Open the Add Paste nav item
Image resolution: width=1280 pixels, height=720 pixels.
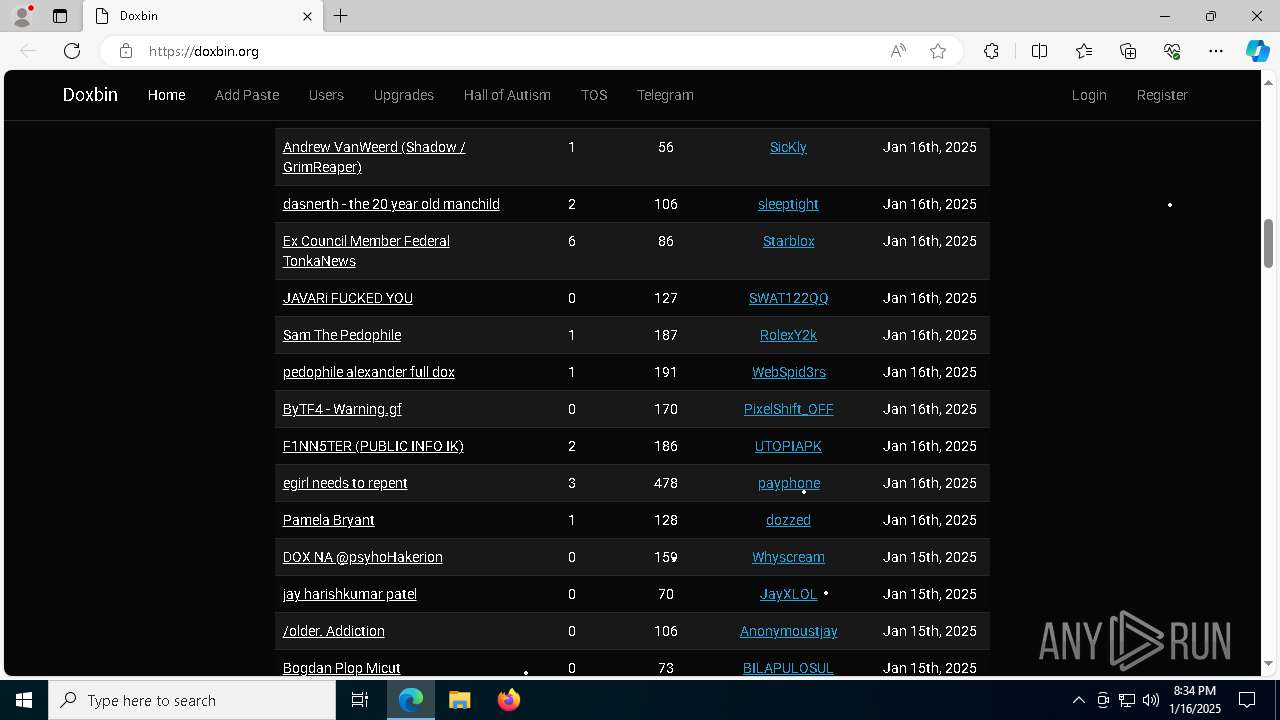pyautogui.click(x=247, y=95)
